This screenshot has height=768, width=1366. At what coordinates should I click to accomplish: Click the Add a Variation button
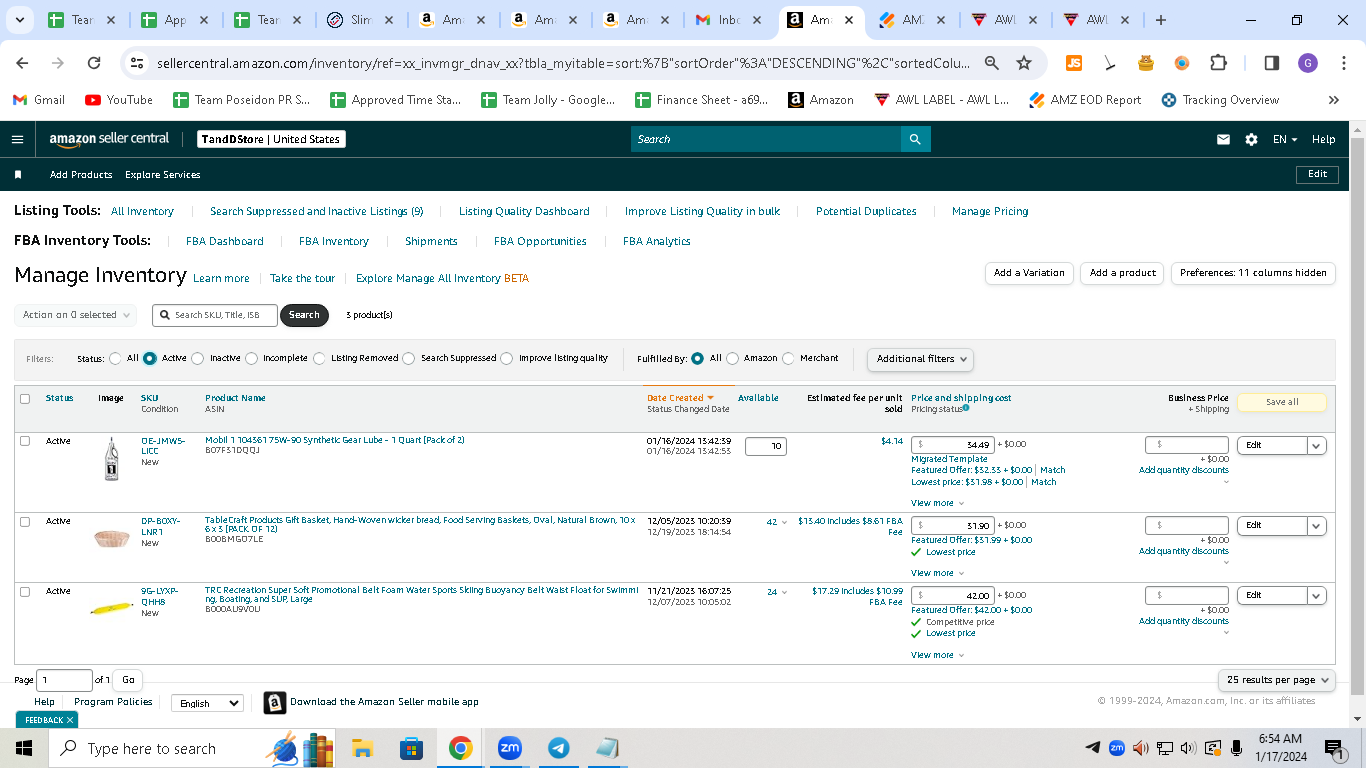(x=1029, y=273)
